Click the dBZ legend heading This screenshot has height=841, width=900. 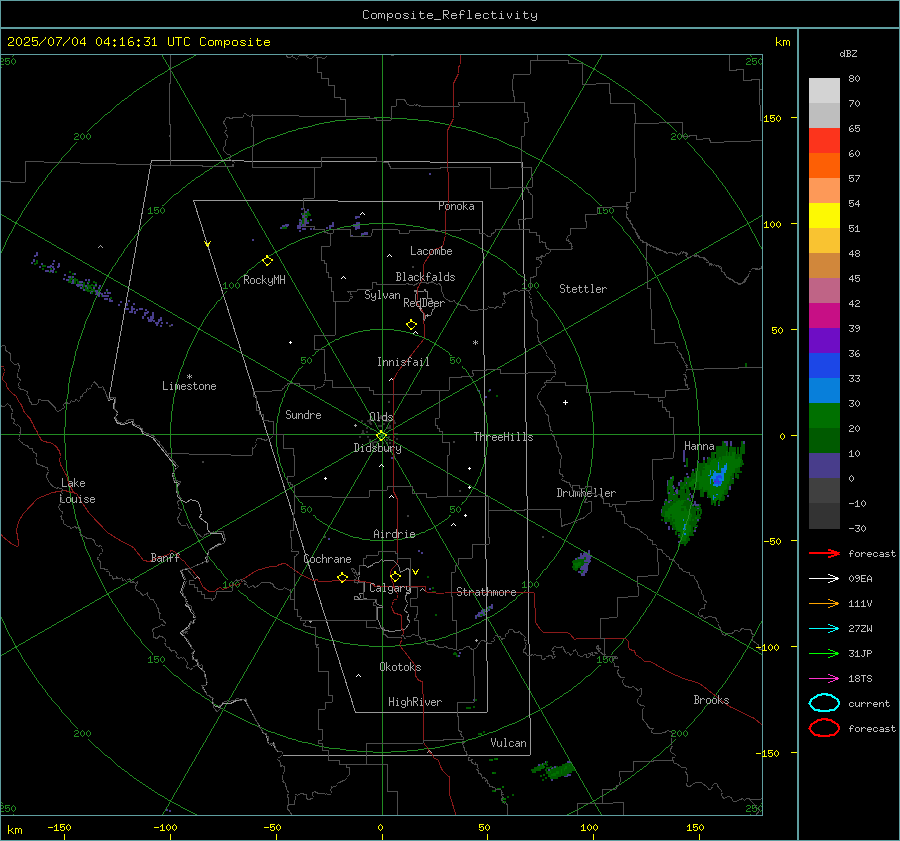(x=848, y=53)
